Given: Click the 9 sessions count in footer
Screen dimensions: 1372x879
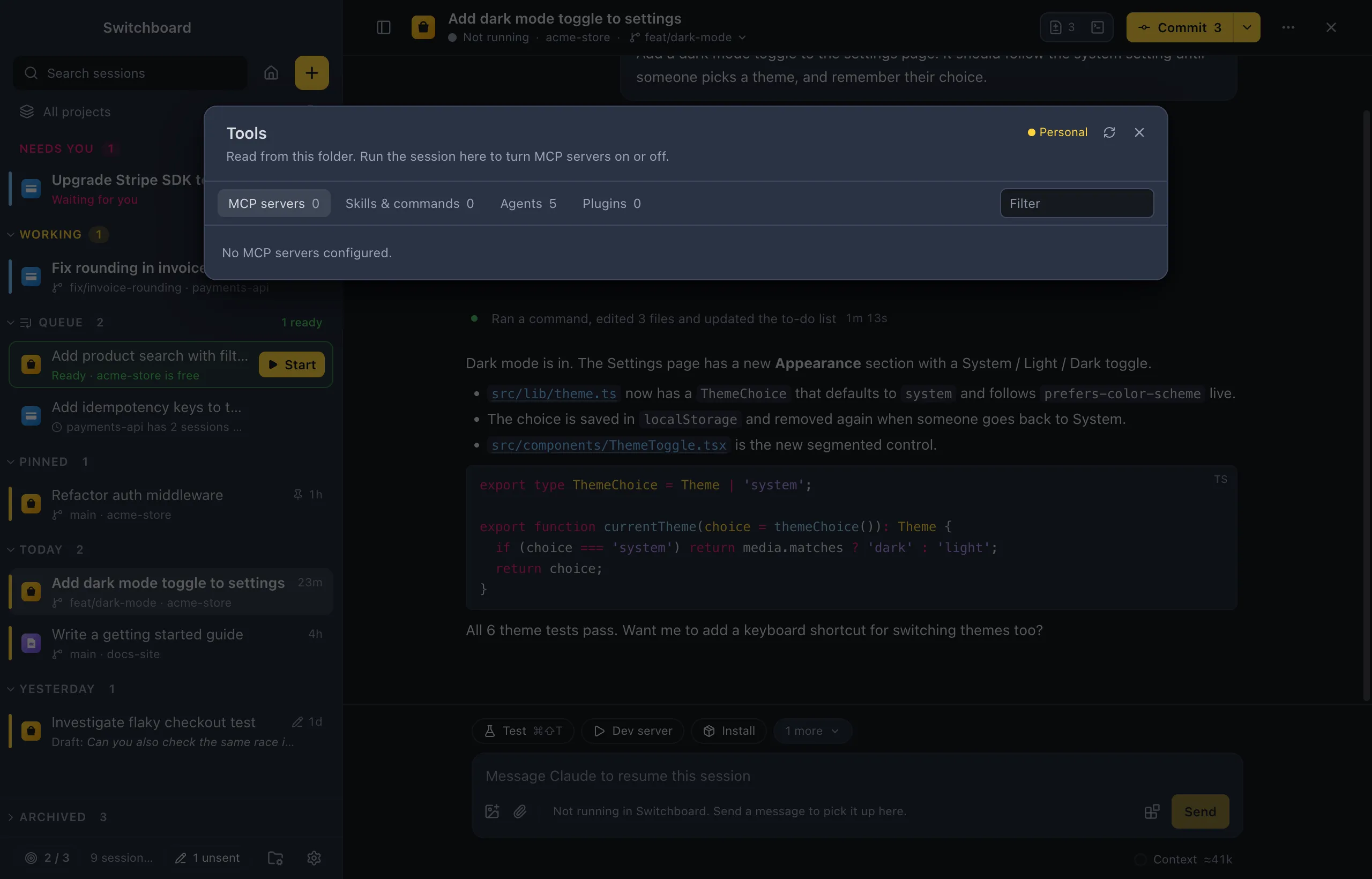Looking at the screenshot, I should point(122,858).
